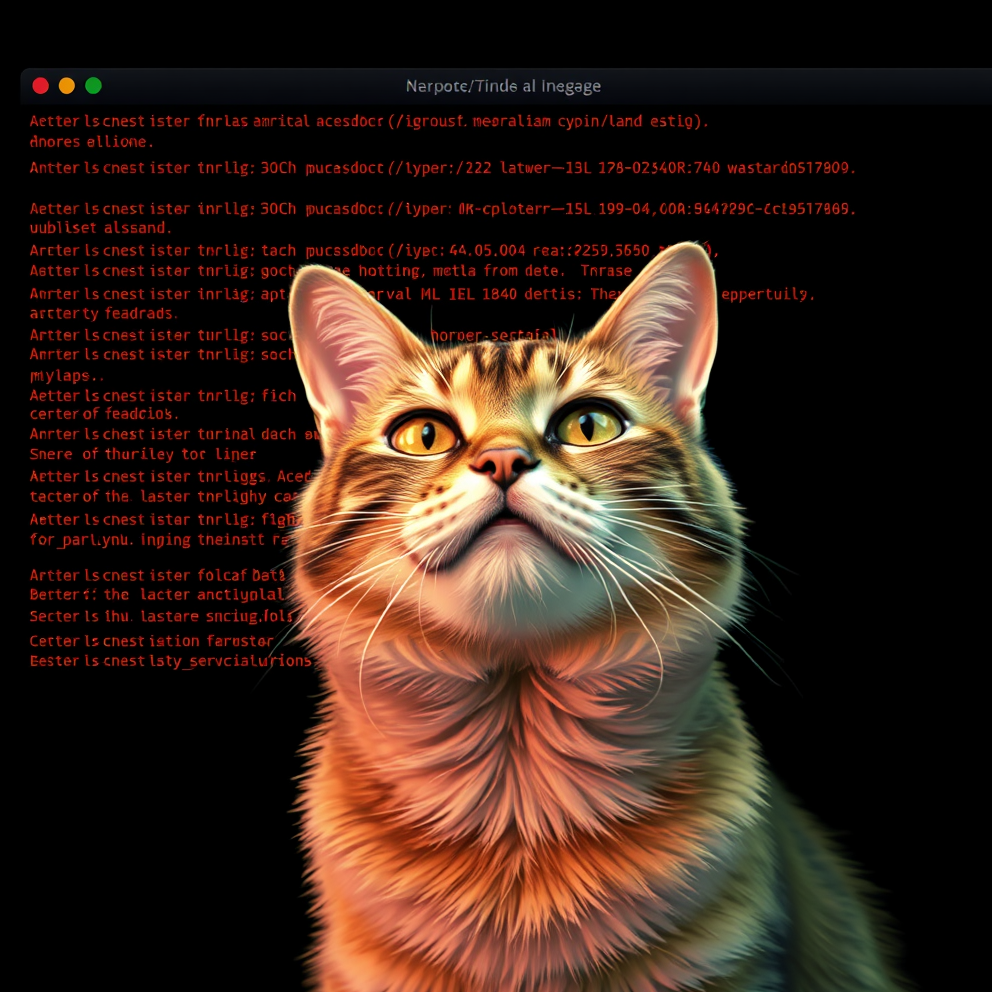The width and height of the screenshot is (992, 992).
Task: Select the last line starting "Bester ls cnest"
Action: coord(171,661)
